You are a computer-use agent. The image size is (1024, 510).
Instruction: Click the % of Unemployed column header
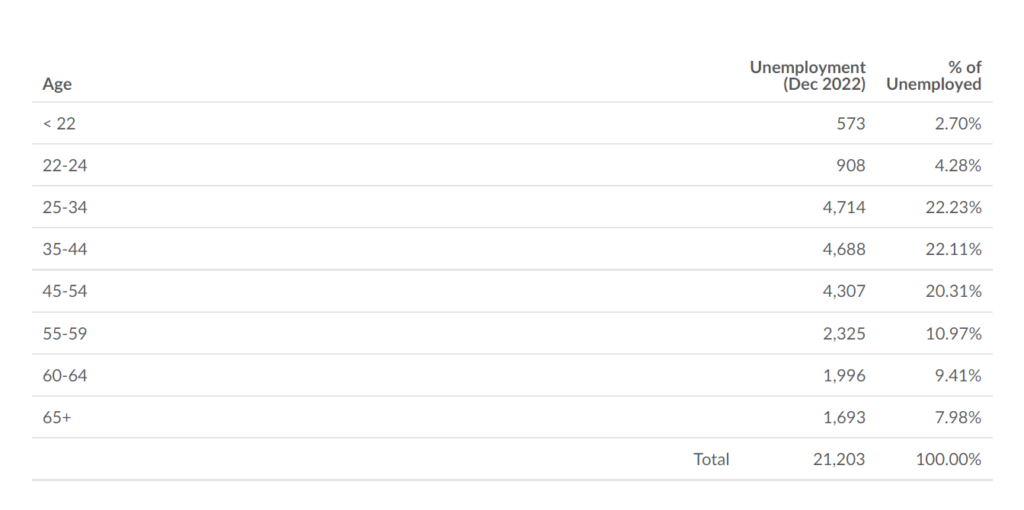(933, 76)
